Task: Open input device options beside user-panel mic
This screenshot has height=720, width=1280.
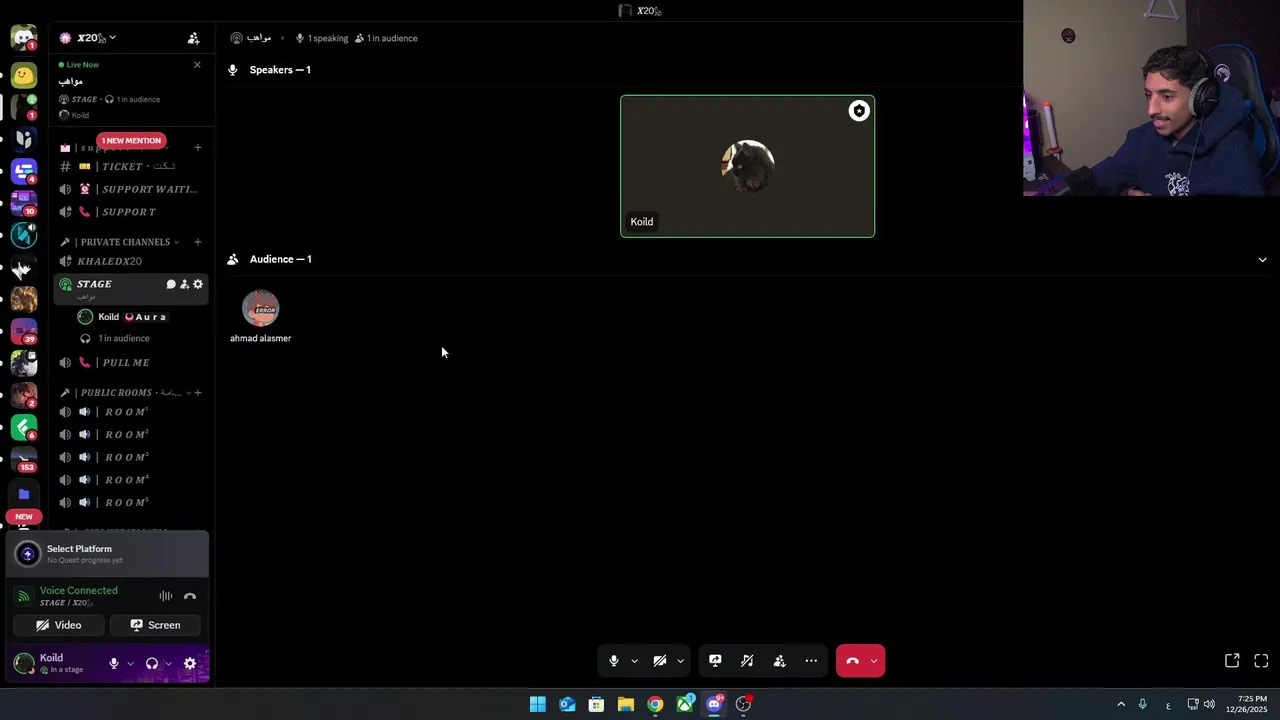Action: click(x=130, y=664)
